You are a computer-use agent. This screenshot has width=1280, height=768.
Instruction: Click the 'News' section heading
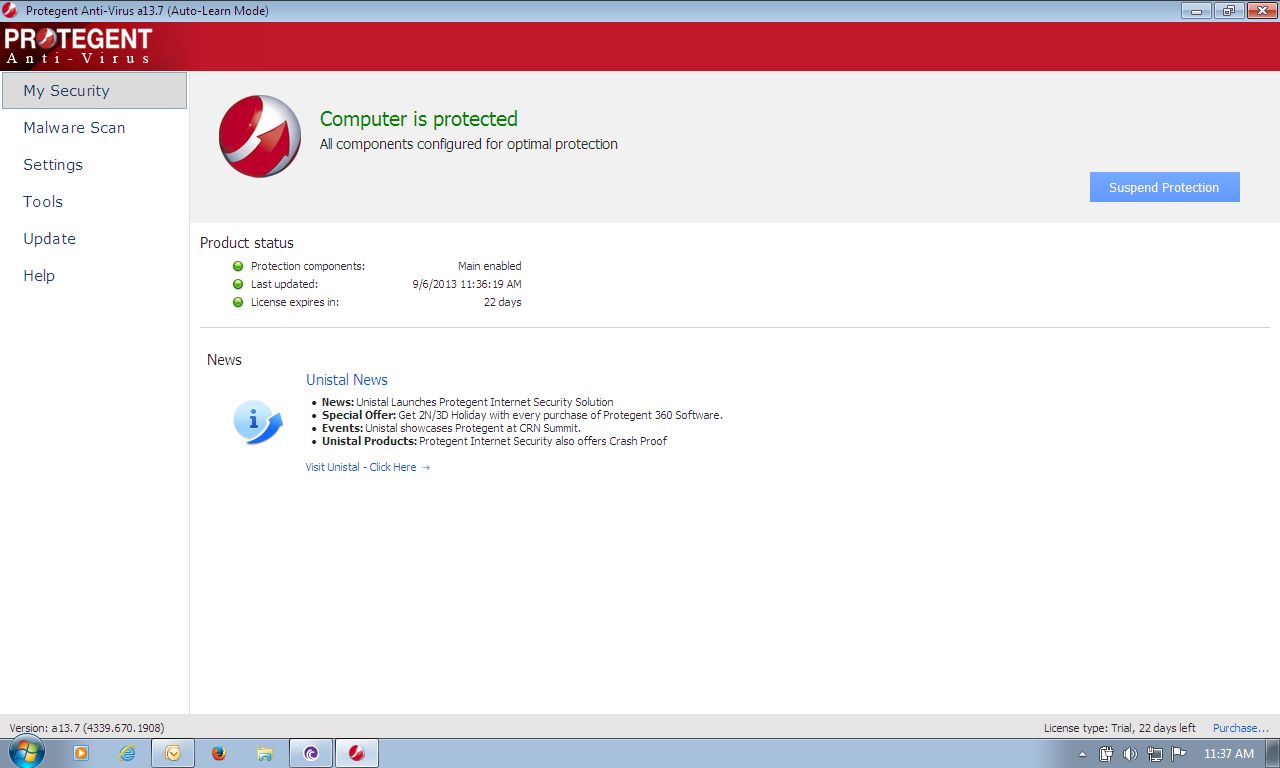coord(224,360)
